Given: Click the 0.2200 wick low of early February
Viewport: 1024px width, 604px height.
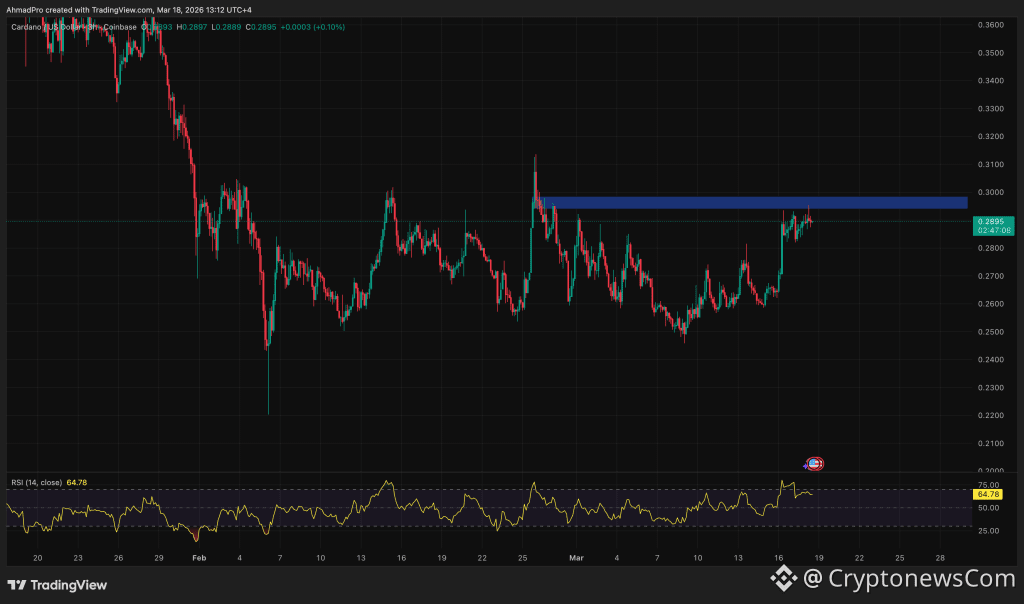Looking at the screenshot, I should (x=268, y=410).
